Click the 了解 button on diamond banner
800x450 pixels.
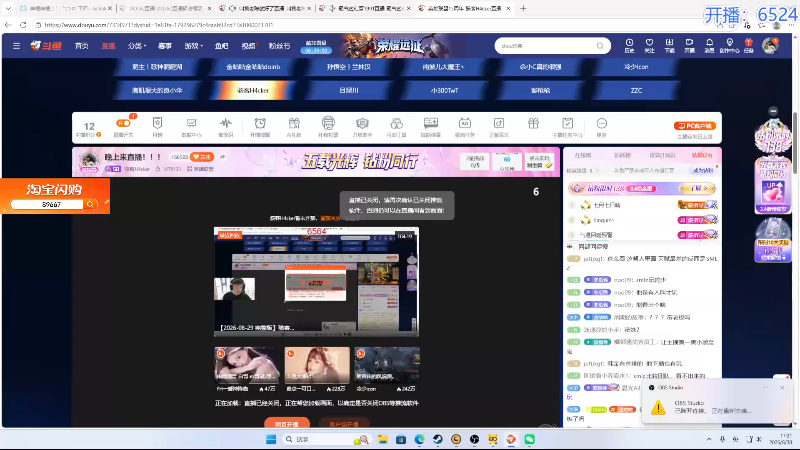click(697, 188)
